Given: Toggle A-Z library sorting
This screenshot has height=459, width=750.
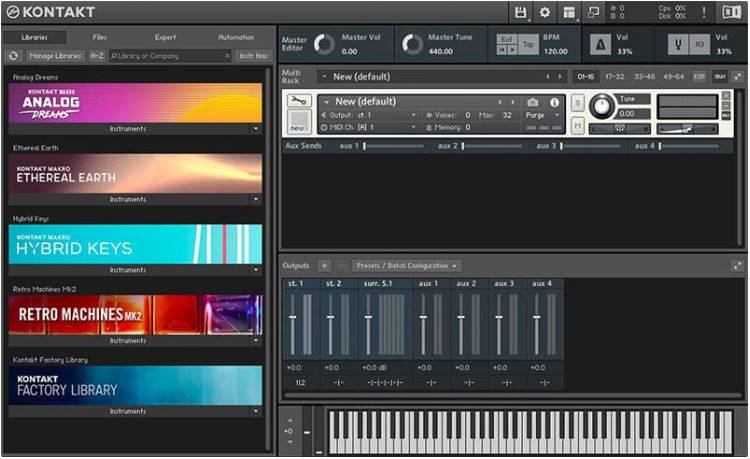Looking at the screenshot, I should tap(97, 56).
